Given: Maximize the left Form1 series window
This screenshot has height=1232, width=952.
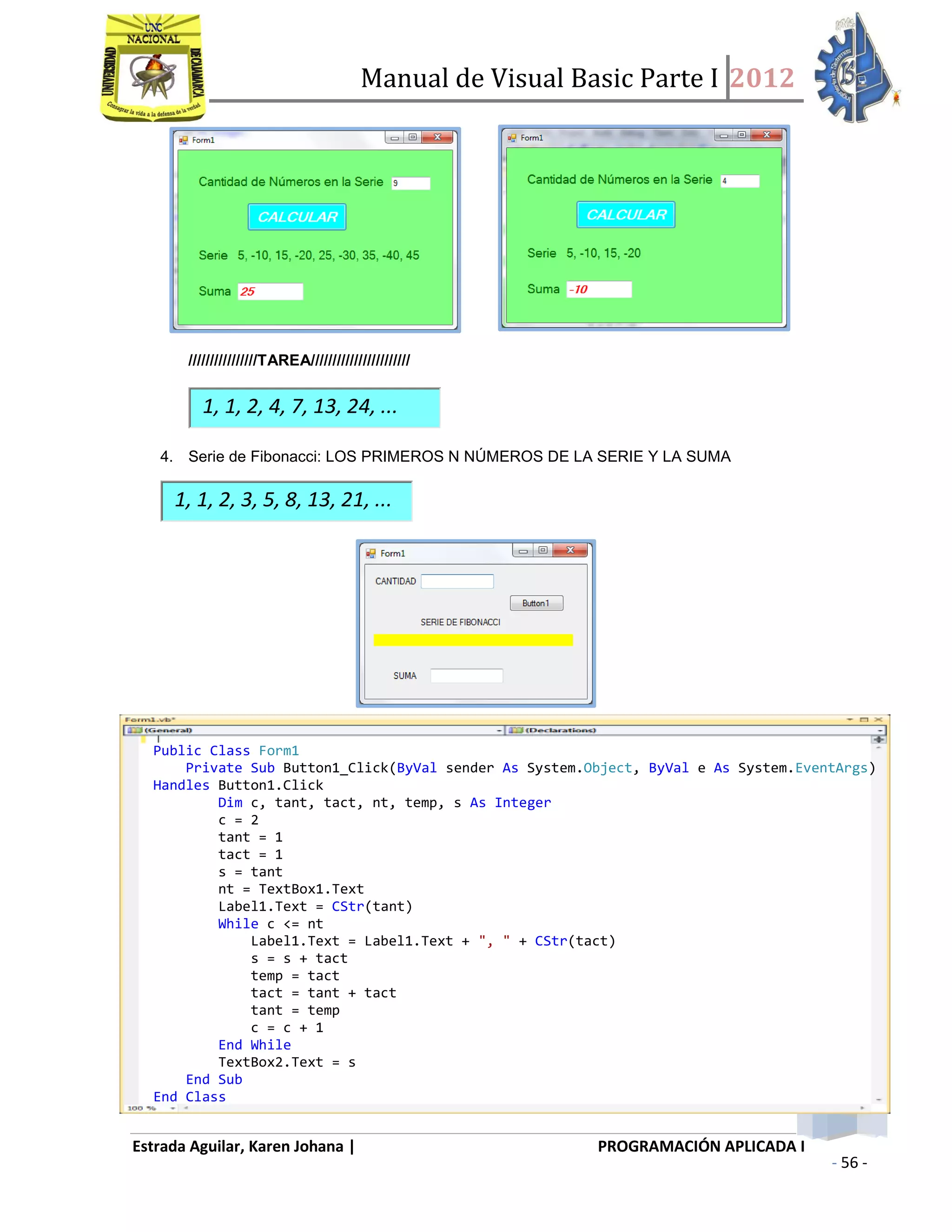Looking at the screenshot, I should [x=413, y=137].
